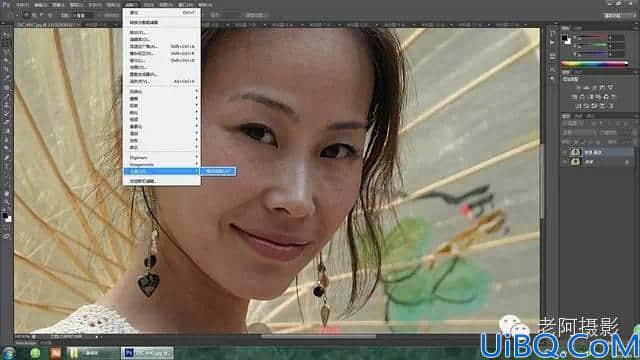The height and width of the screenshot is (360, 640).
Task: Hide the bottom 背景 layer
Action: [x=565, y=162]
